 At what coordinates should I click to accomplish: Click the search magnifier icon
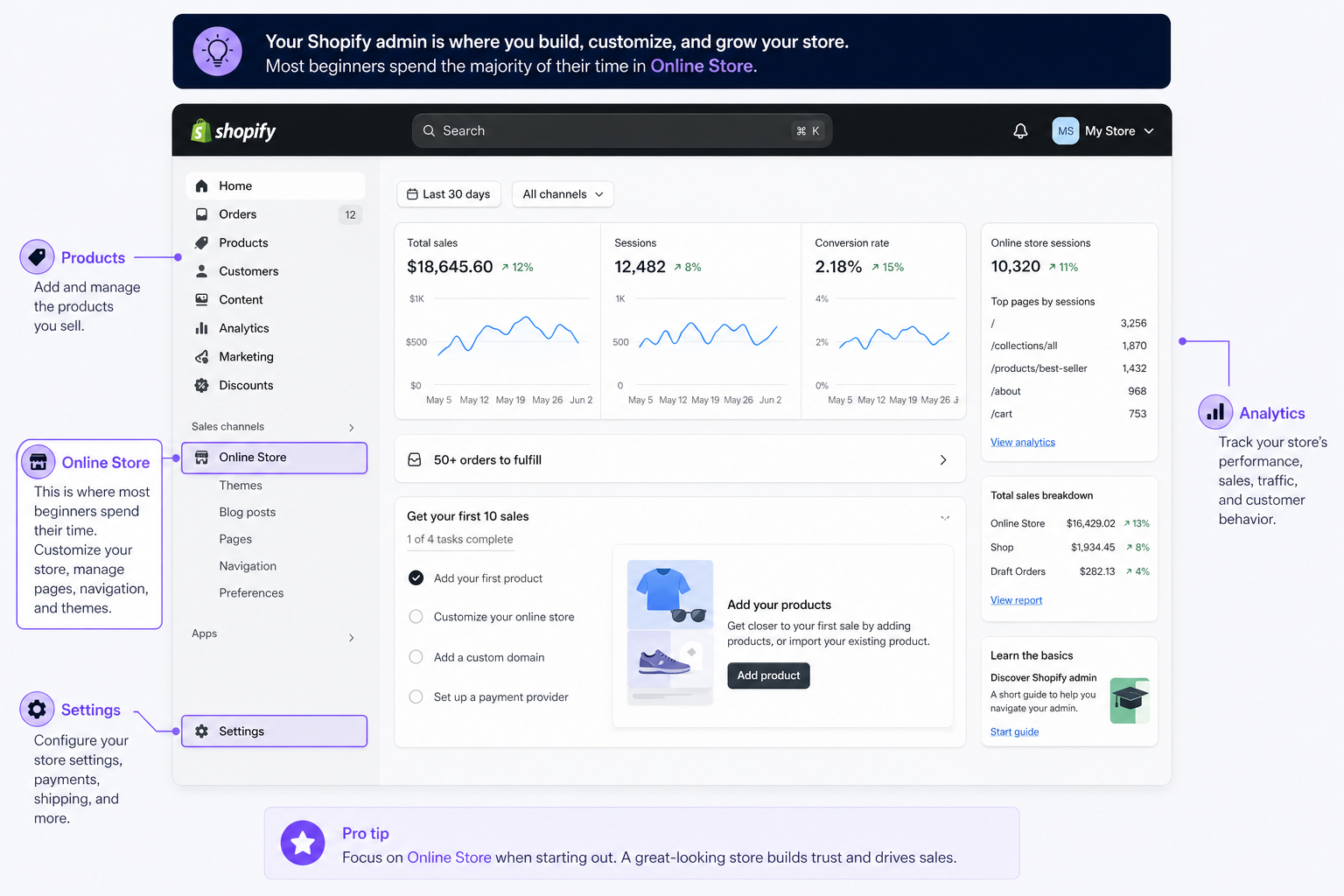(x=429, y=130)
